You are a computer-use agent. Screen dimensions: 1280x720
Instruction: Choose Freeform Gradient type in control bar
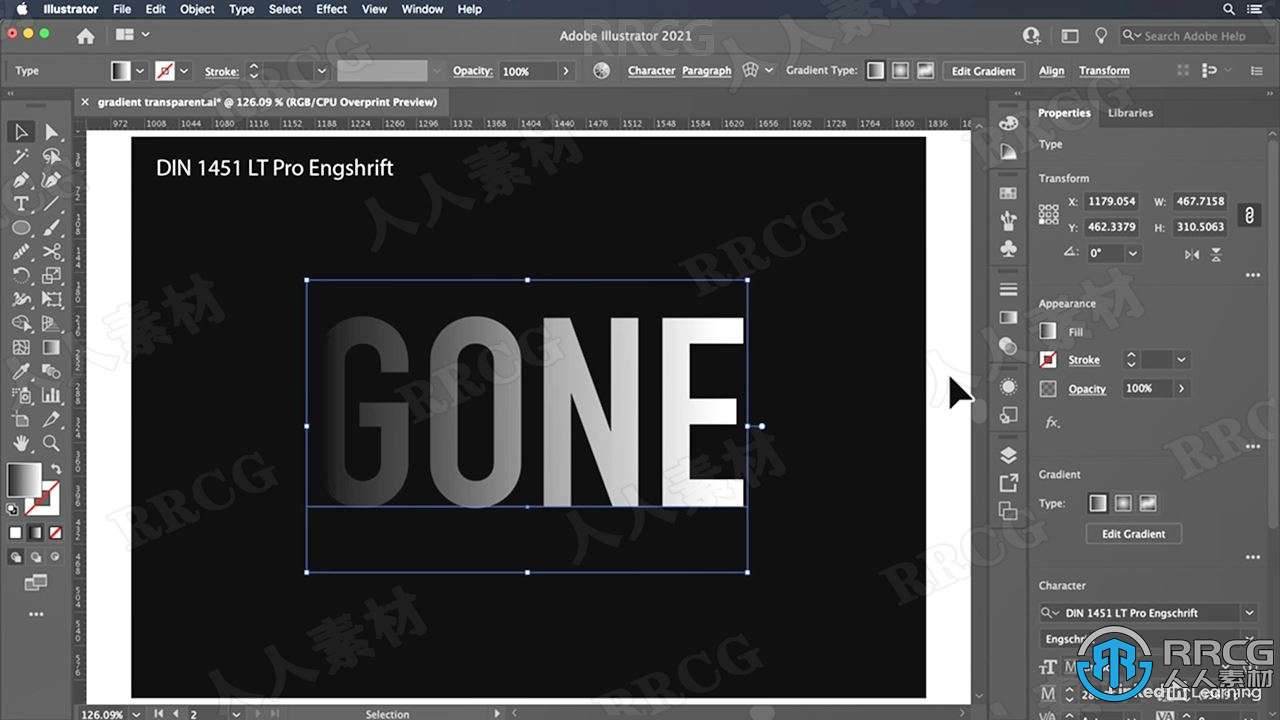(925, 71)
